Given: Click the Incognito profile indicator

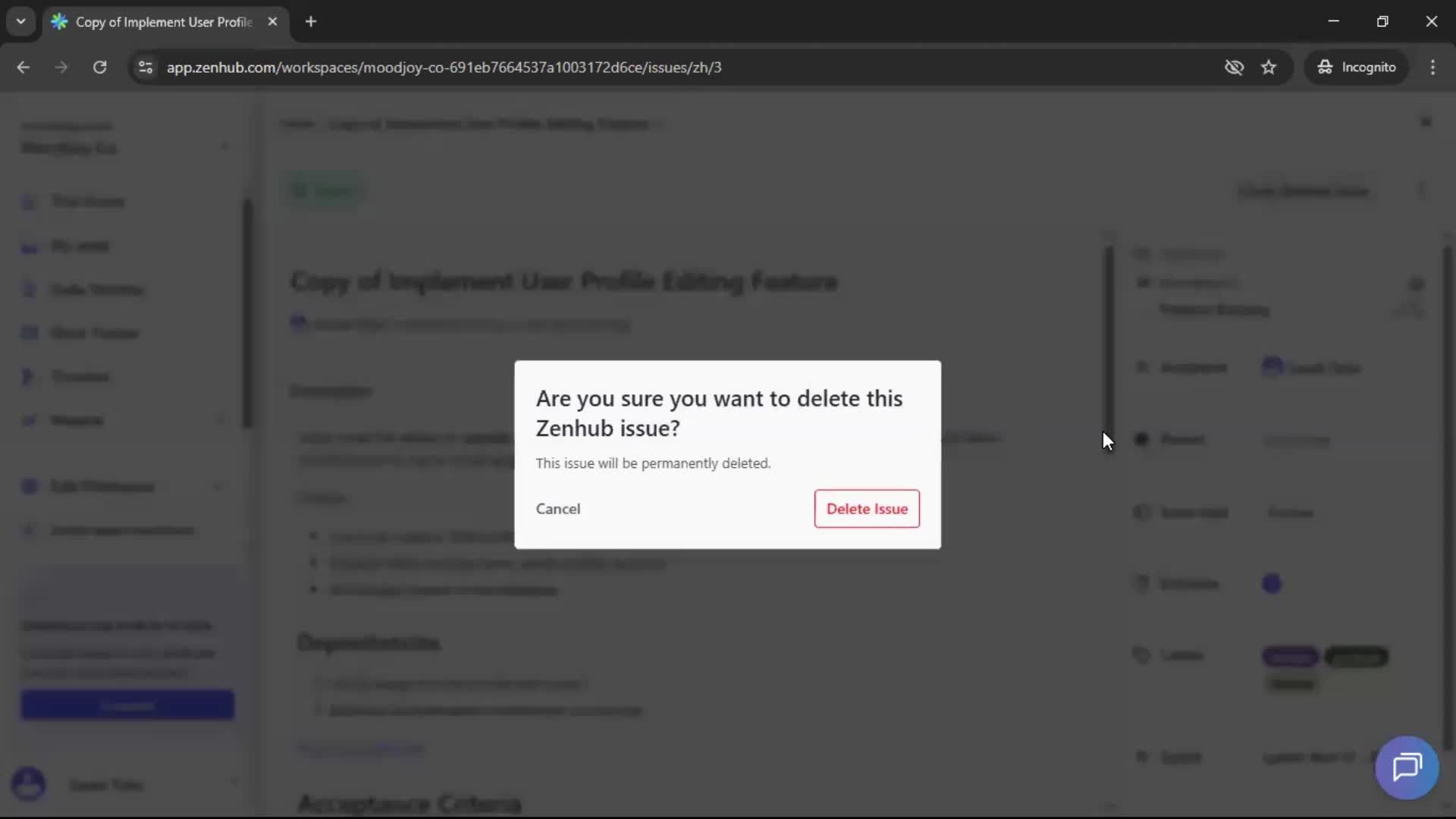Looking at the screenshot, I should point(1357,67).
